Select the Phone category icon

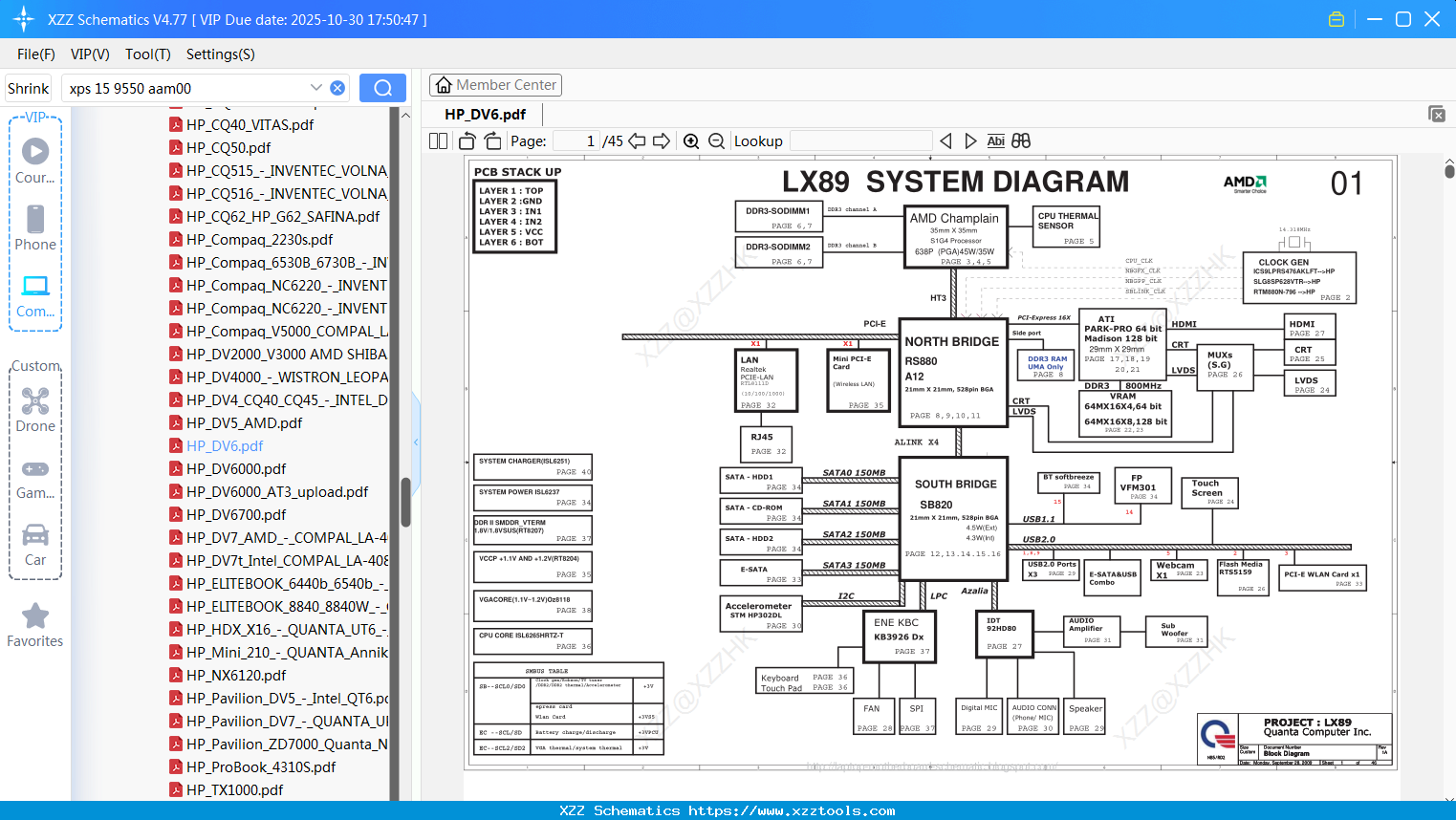pos(35,227)
